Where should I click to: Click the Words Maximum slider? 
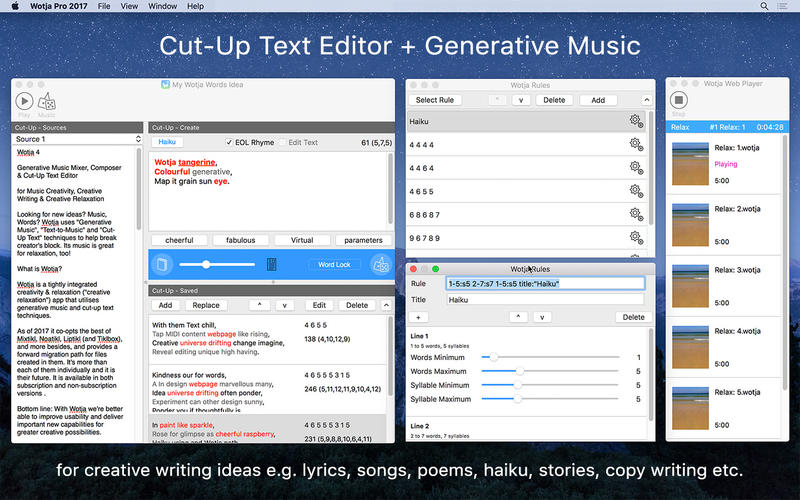551,371
